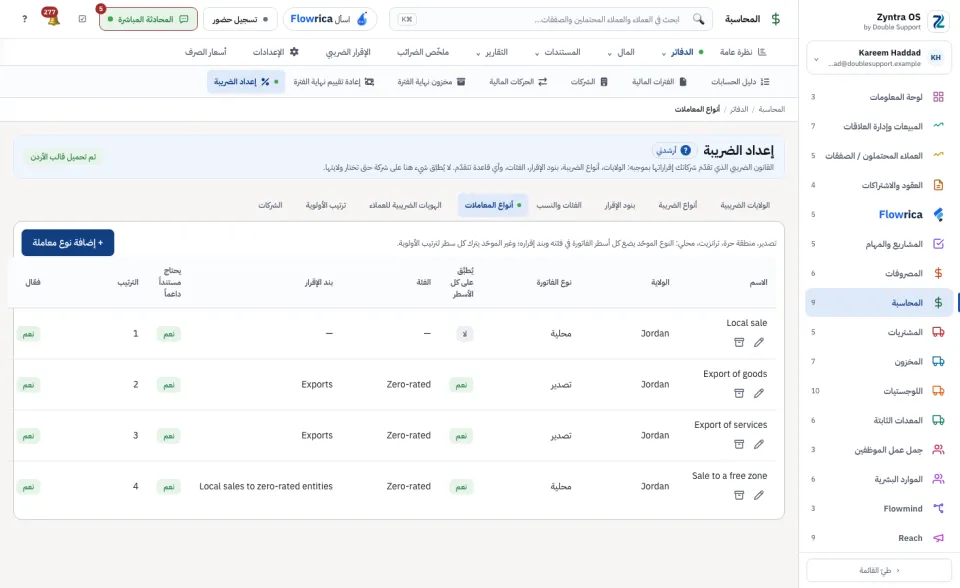Open العقود والاشتراكات in sidebar
960x588 pixels.
click(x=879, y=185)
